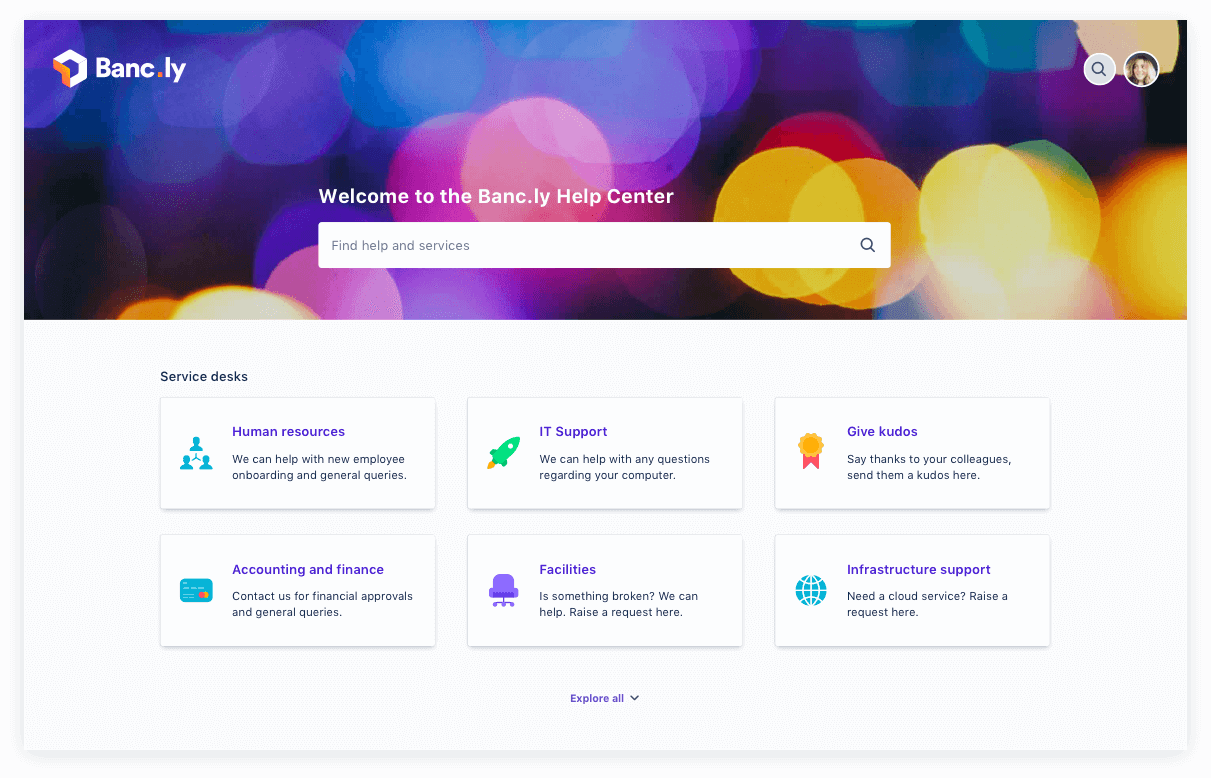The width and height of the screenshot is (1211, 778).
Task: Open the Give kudos portal
Action: (x=882, y=431)
